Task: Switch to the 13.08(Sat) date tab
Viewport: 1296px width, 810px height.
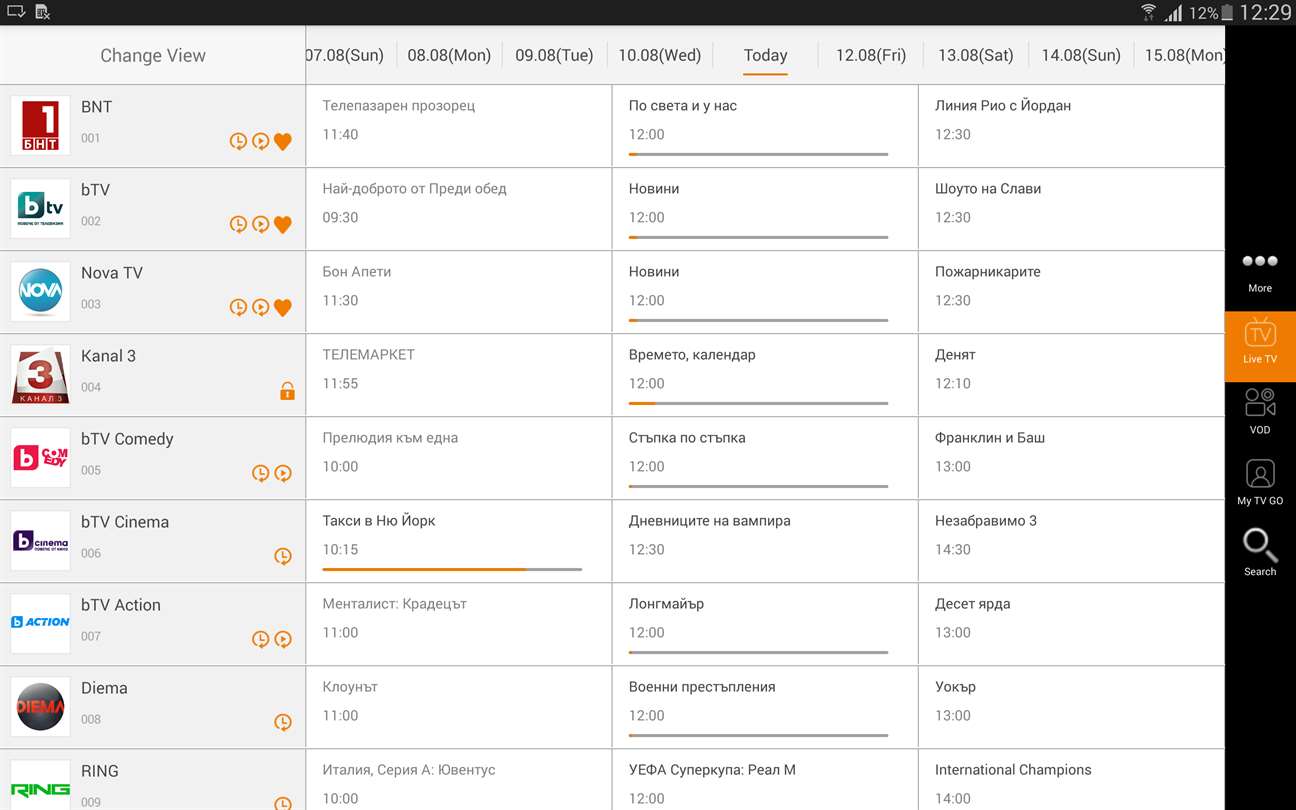Action: coord(976,56)
